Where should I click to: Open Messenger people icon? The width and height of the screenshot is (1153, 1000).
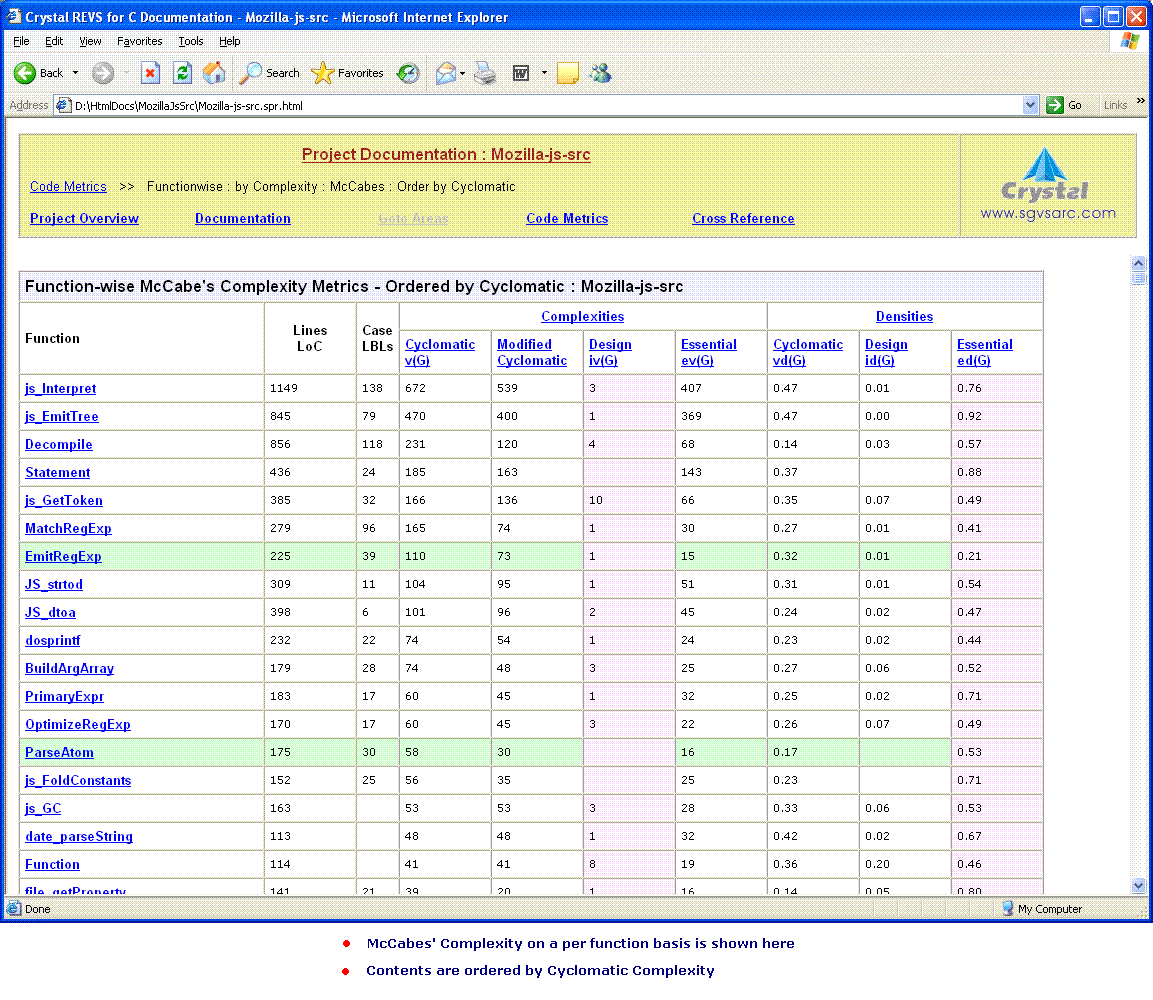[x=601, y=73]
